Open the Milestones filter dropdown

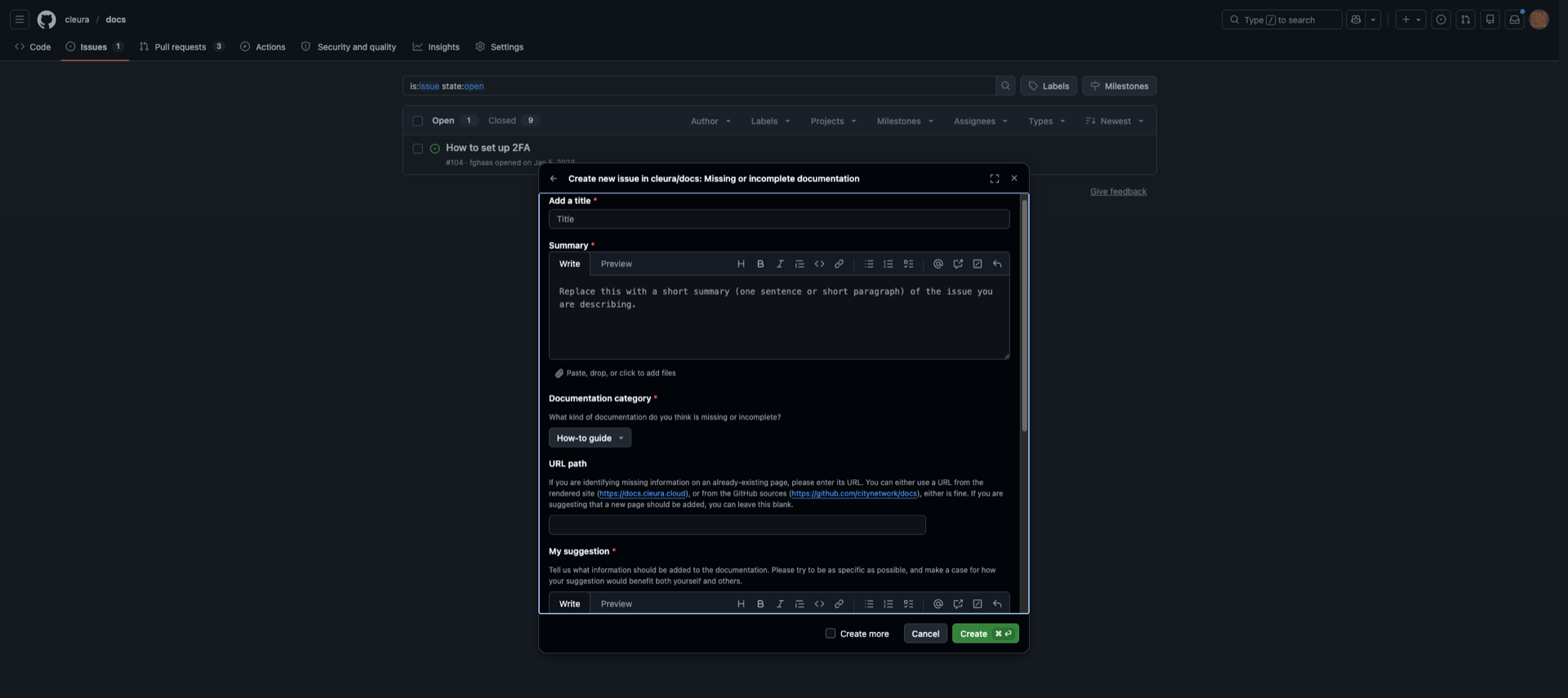tap(905, 121)
